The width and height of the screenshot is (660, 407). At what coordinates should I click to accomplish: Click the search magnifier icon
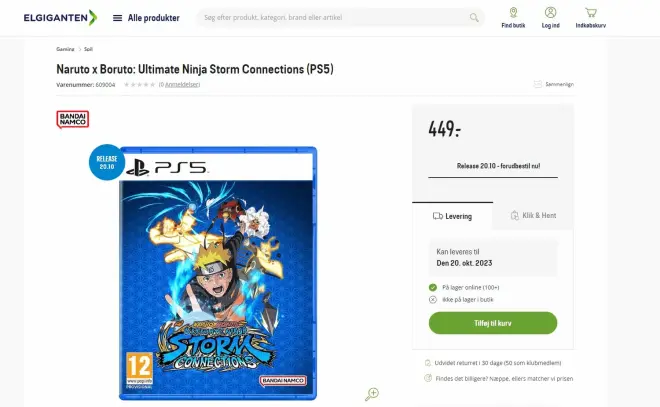[x=474, y=18]
